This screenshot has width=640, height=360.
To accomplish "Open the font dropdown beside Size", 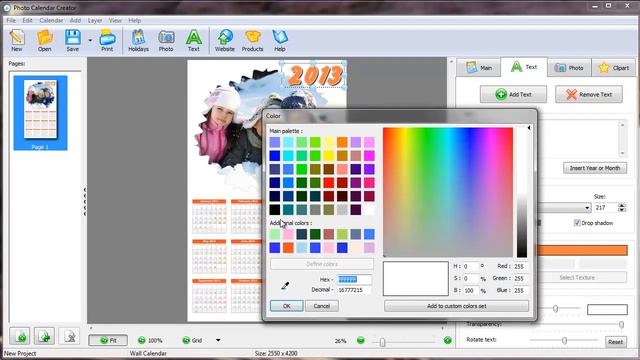I will click(587, 208).
